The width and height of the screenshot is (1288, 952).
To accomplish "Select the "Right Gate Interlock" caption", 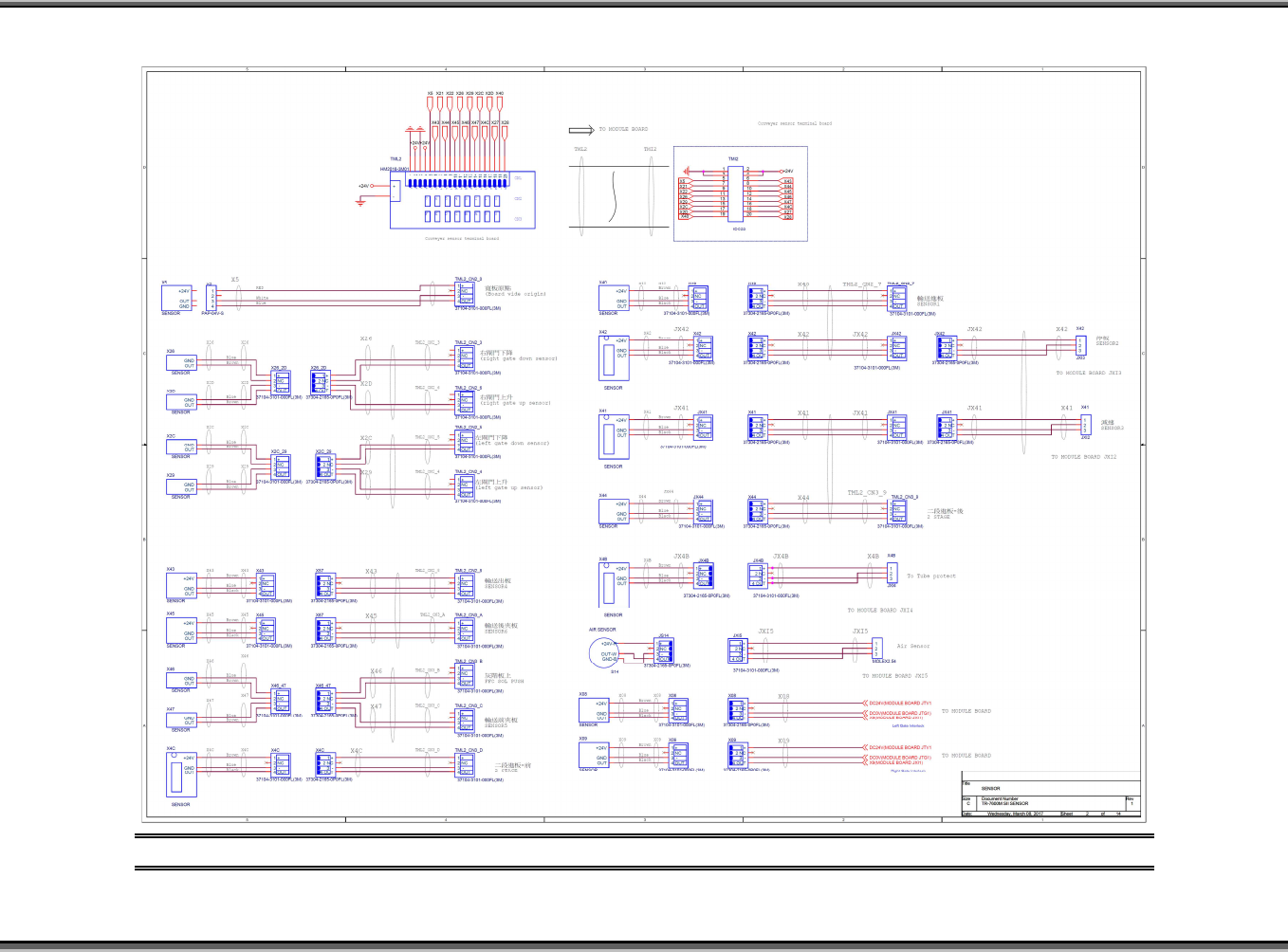I will [x=908, y=770].
